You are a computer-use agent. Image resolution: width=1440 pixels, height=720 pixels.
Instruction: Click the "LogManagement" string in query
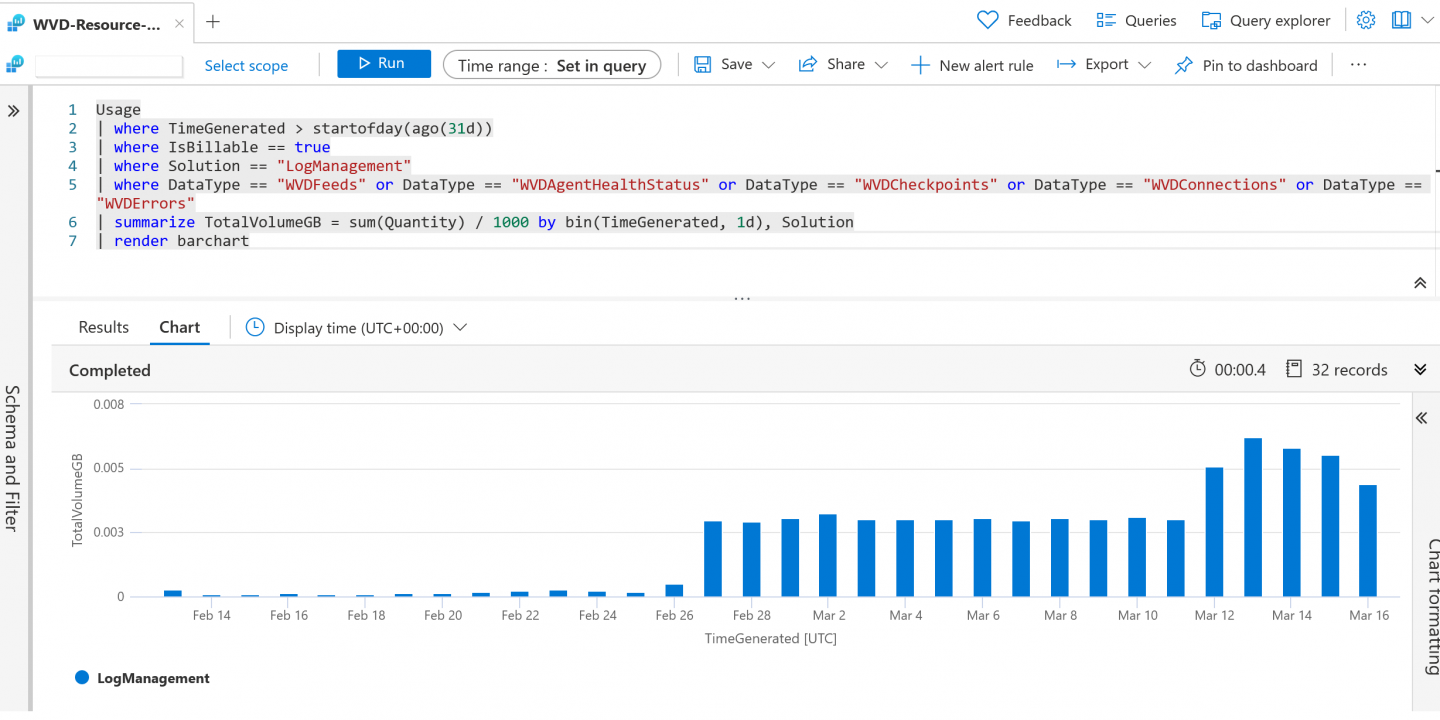pyautogui.click(x=344, y=166)
